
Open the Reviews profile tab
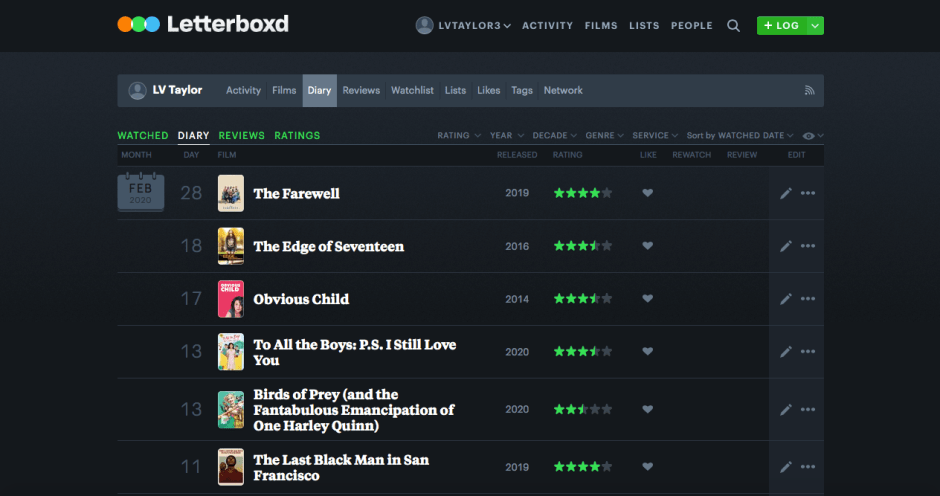tap(361, 90)
